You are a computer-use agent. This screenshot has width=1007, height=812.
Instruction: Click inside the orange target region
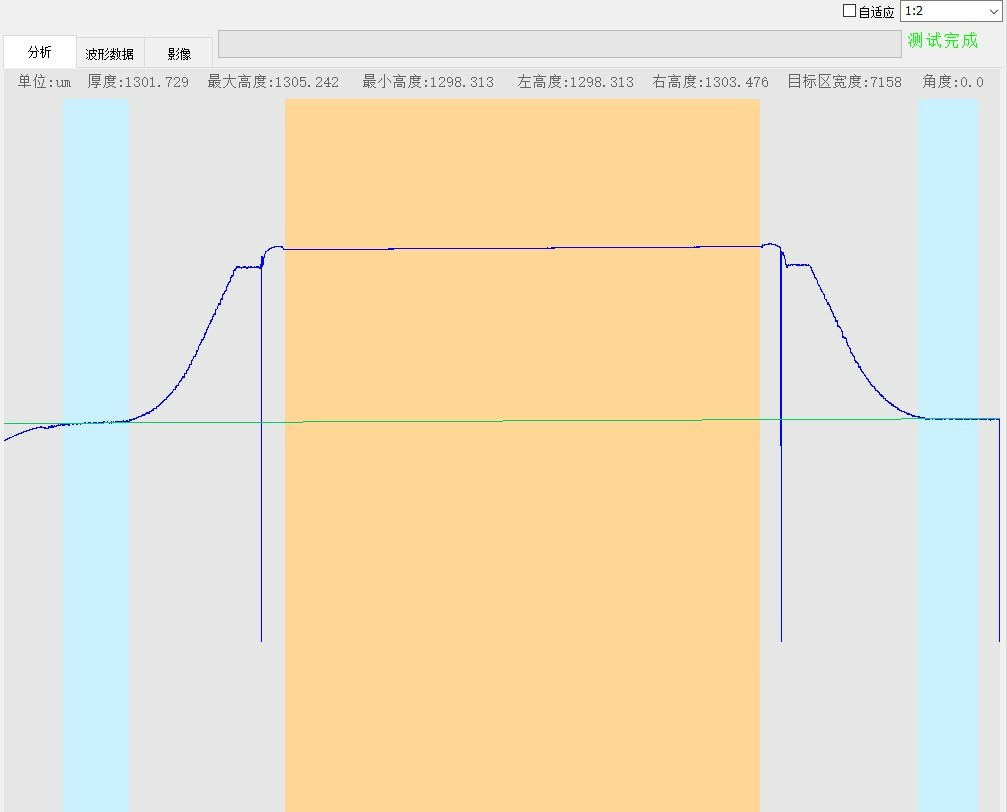[x=522, y=550]
